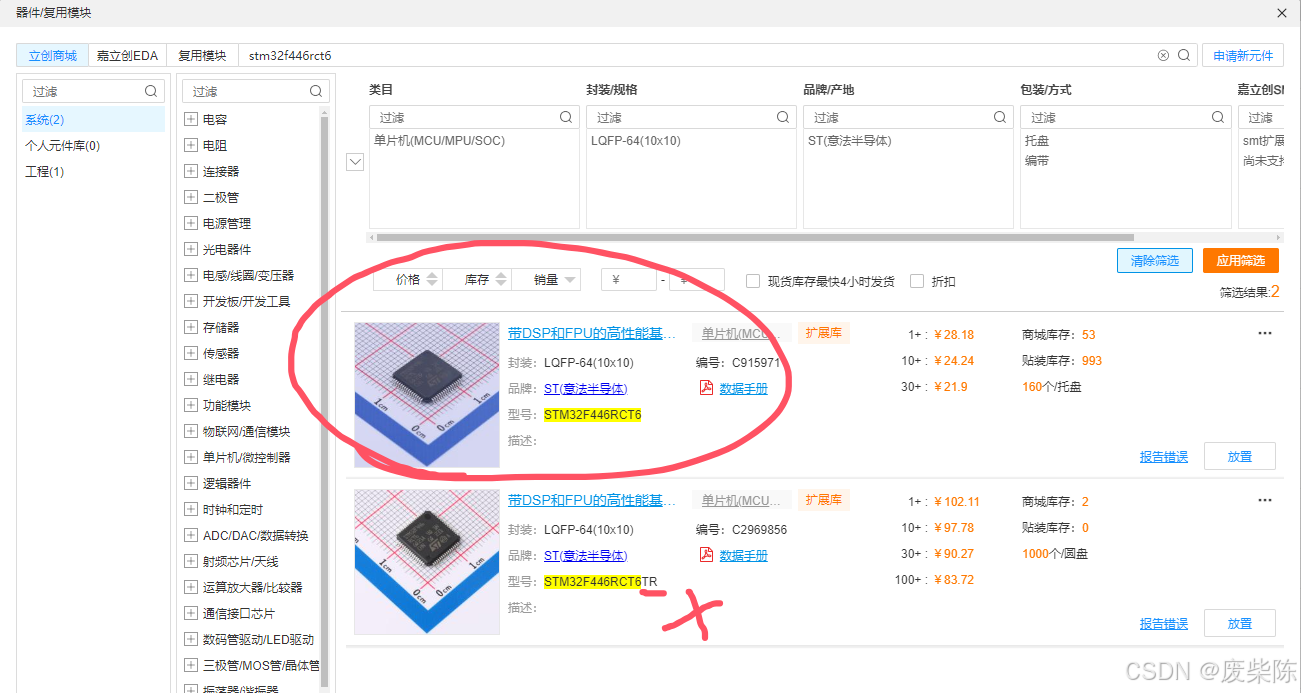Open 数据手册 link for C915971

744,389
